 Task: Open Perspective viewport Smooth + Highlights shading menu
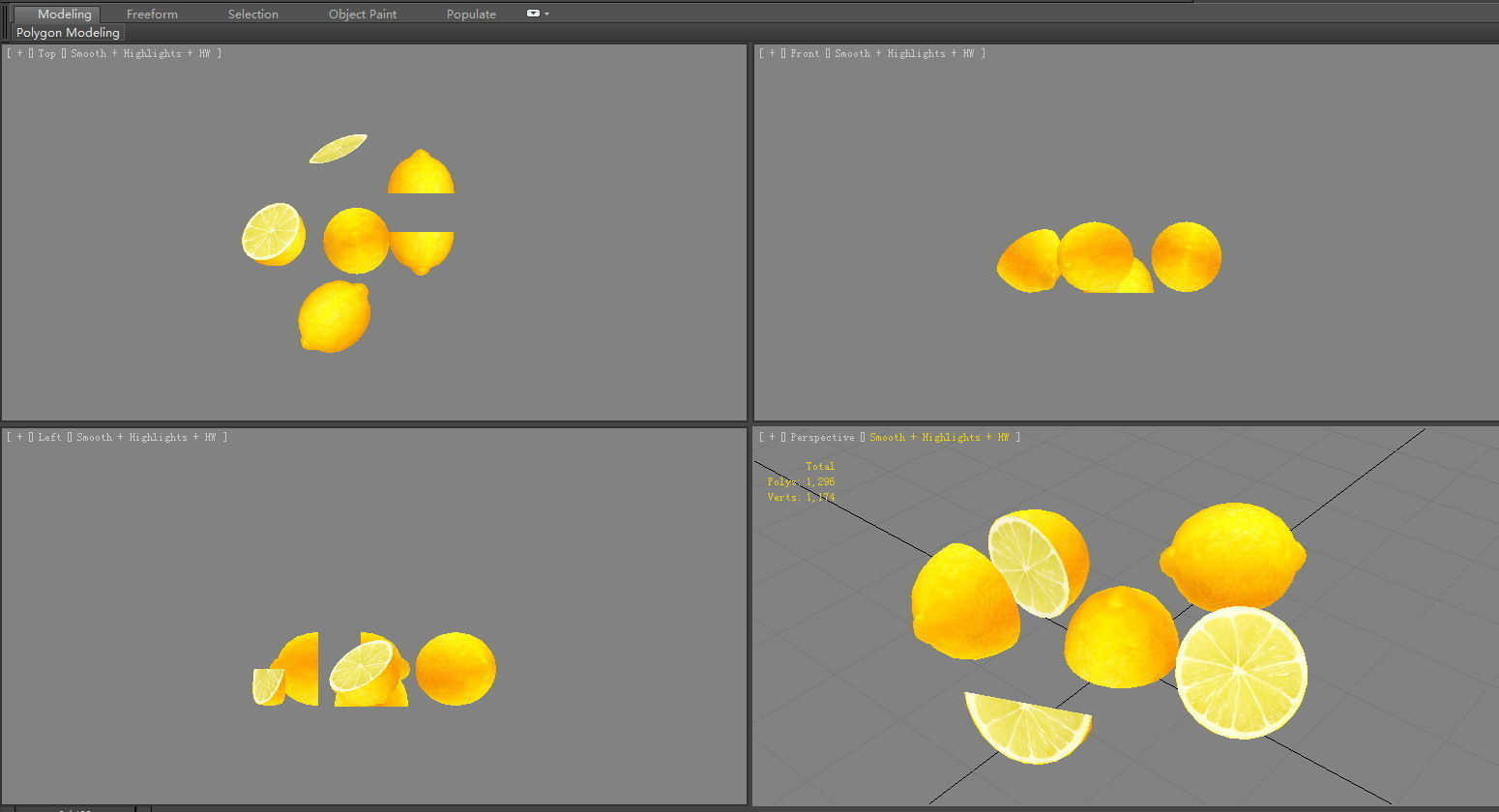tap(939, 438)
